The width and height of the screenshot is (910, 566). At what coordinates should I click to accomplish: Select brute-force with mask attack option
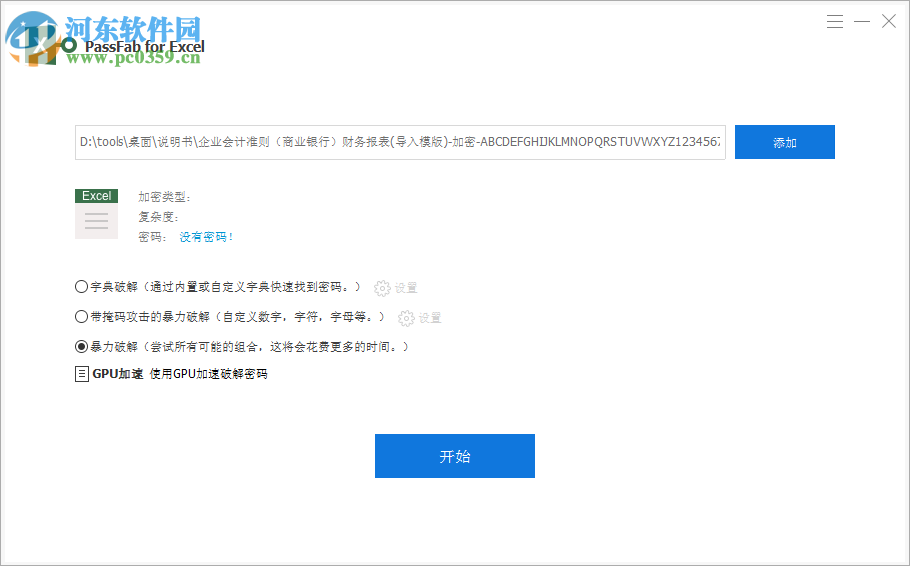tap(81, 317)
